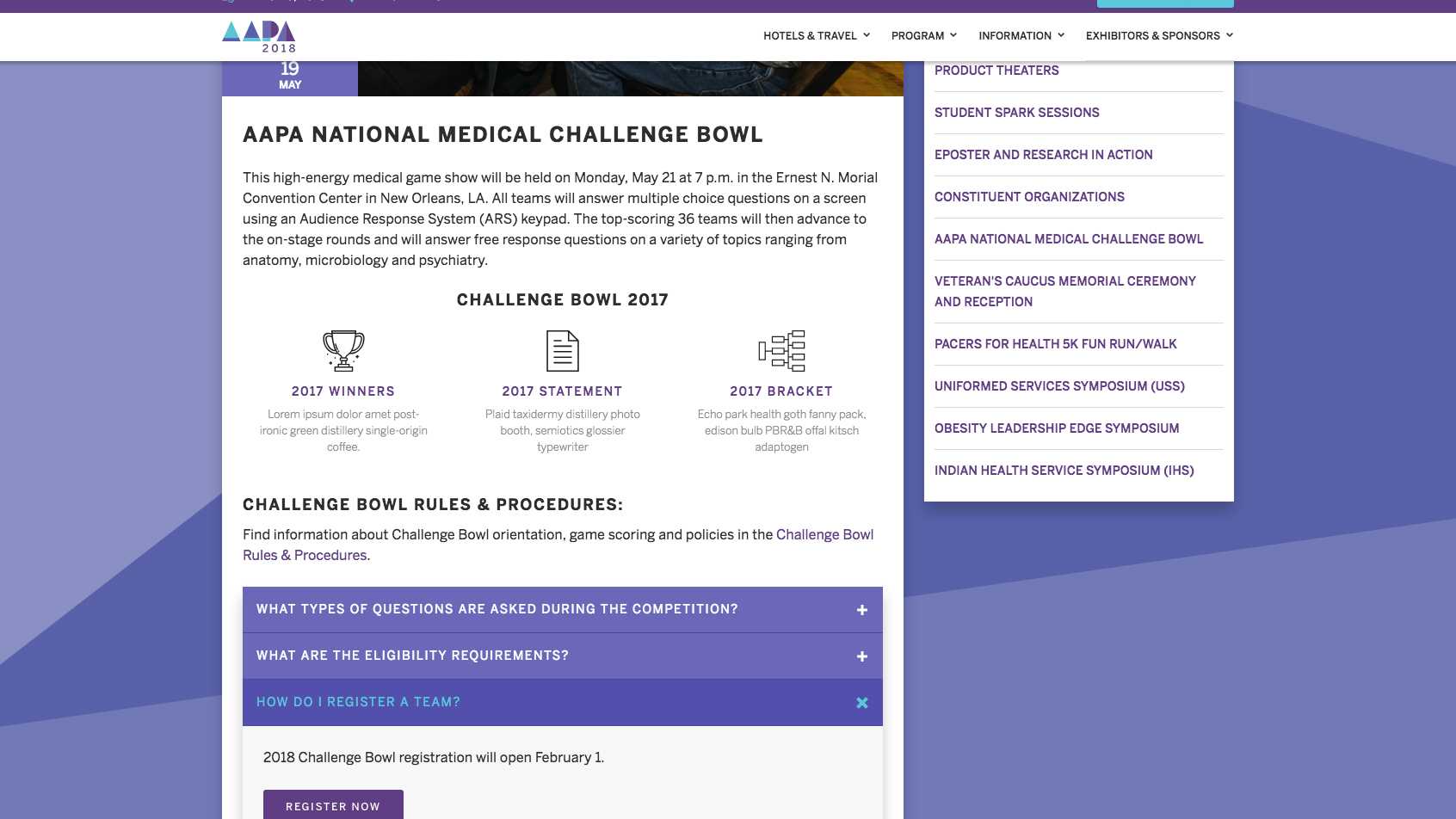Expand the question types accordion plus icon
Viewport: 1456px width, 819px height.
(x=862, y=610)
